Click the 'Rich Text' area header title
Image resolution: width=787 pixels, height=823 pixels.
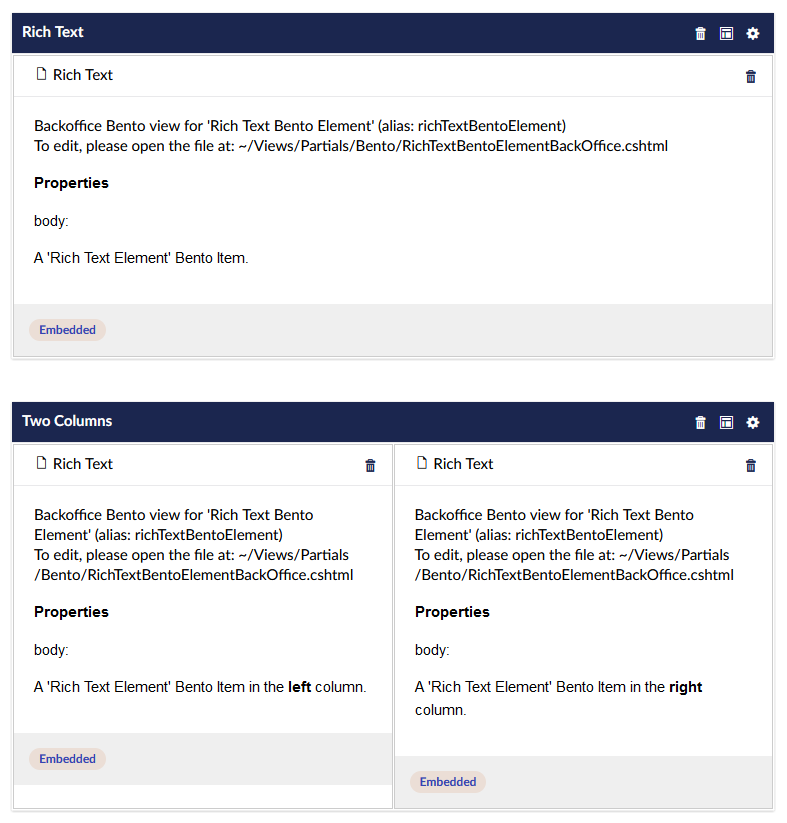[x=53, y=32]
